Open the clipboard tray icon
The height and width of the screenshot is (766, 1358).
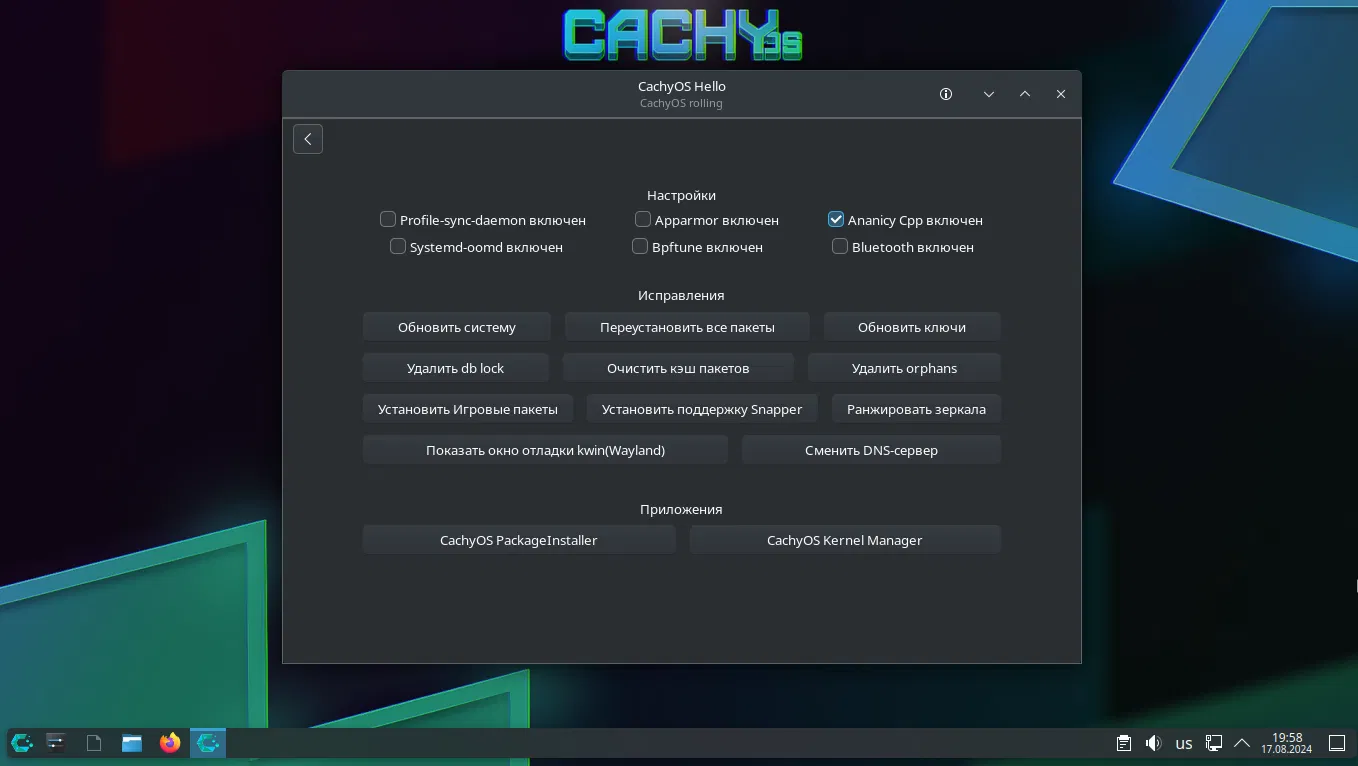click(1124, 743)
